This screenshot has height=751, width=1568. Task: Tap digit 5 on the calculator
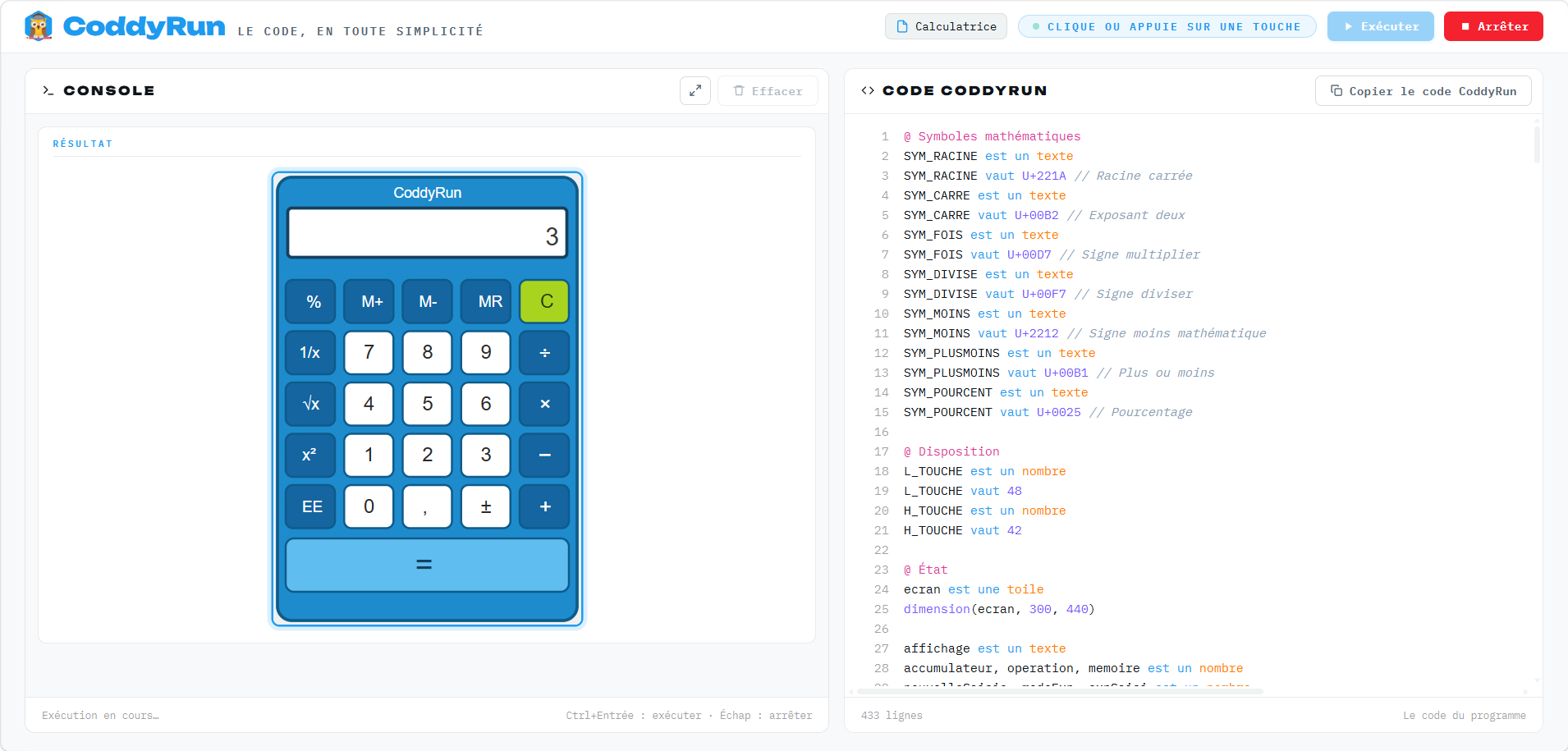pyautogui.click(x=428, y=404)
